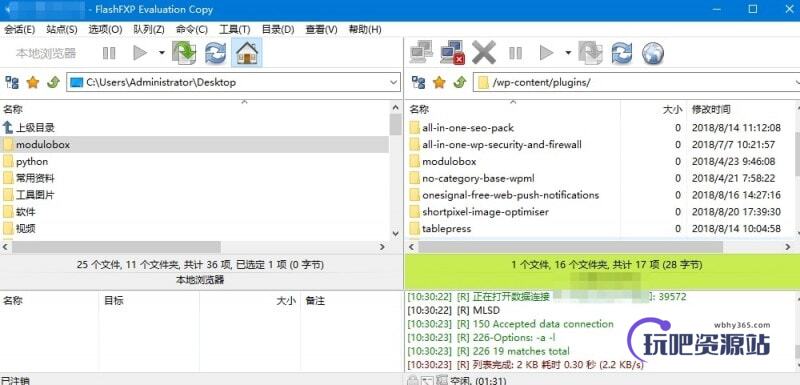Open the dropdown arrow beside remote play button
Viewport: 800px width, 385px height.
(568, 53)
